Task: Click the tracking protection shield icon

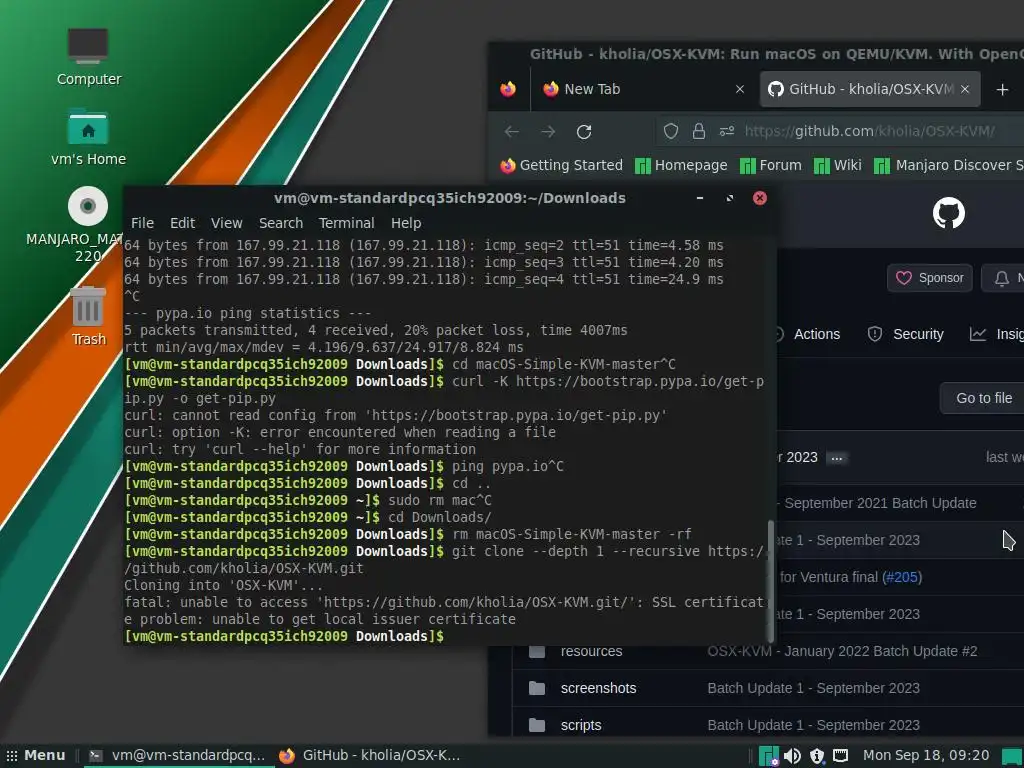Action: pyautogui.click(x=671, y=131)
